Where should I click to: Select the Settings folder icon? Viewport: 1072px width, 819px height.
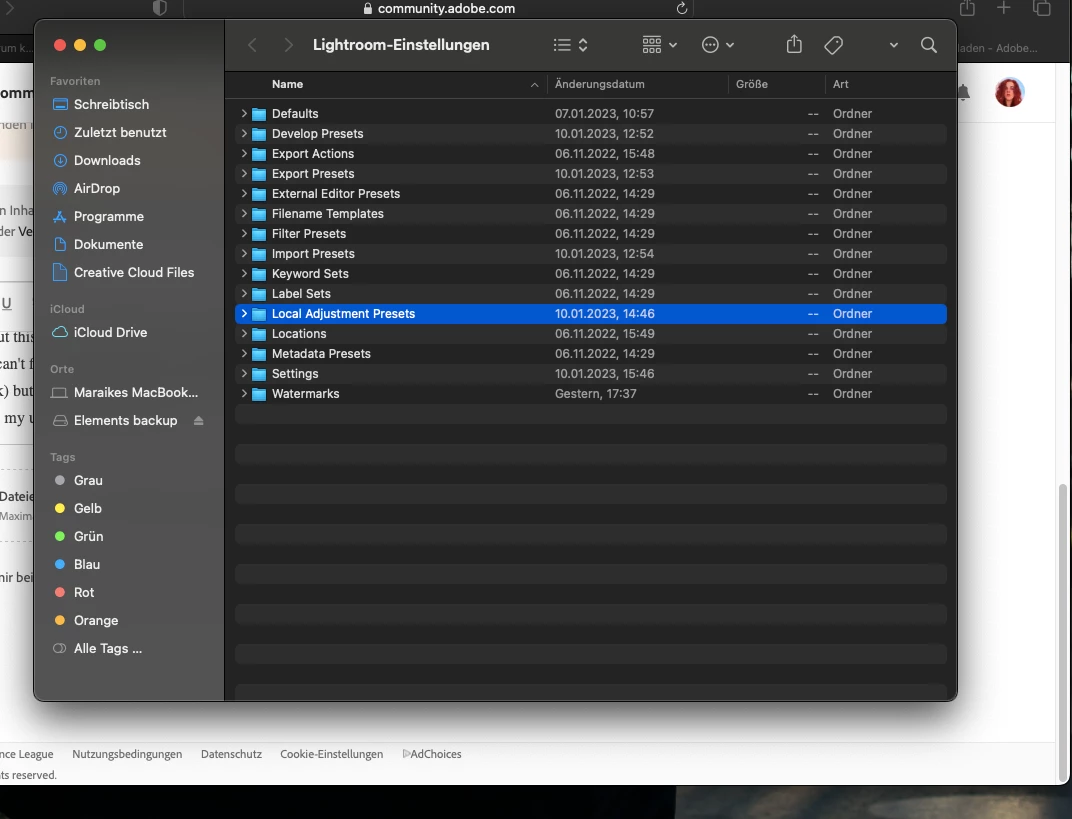(258, 374)
